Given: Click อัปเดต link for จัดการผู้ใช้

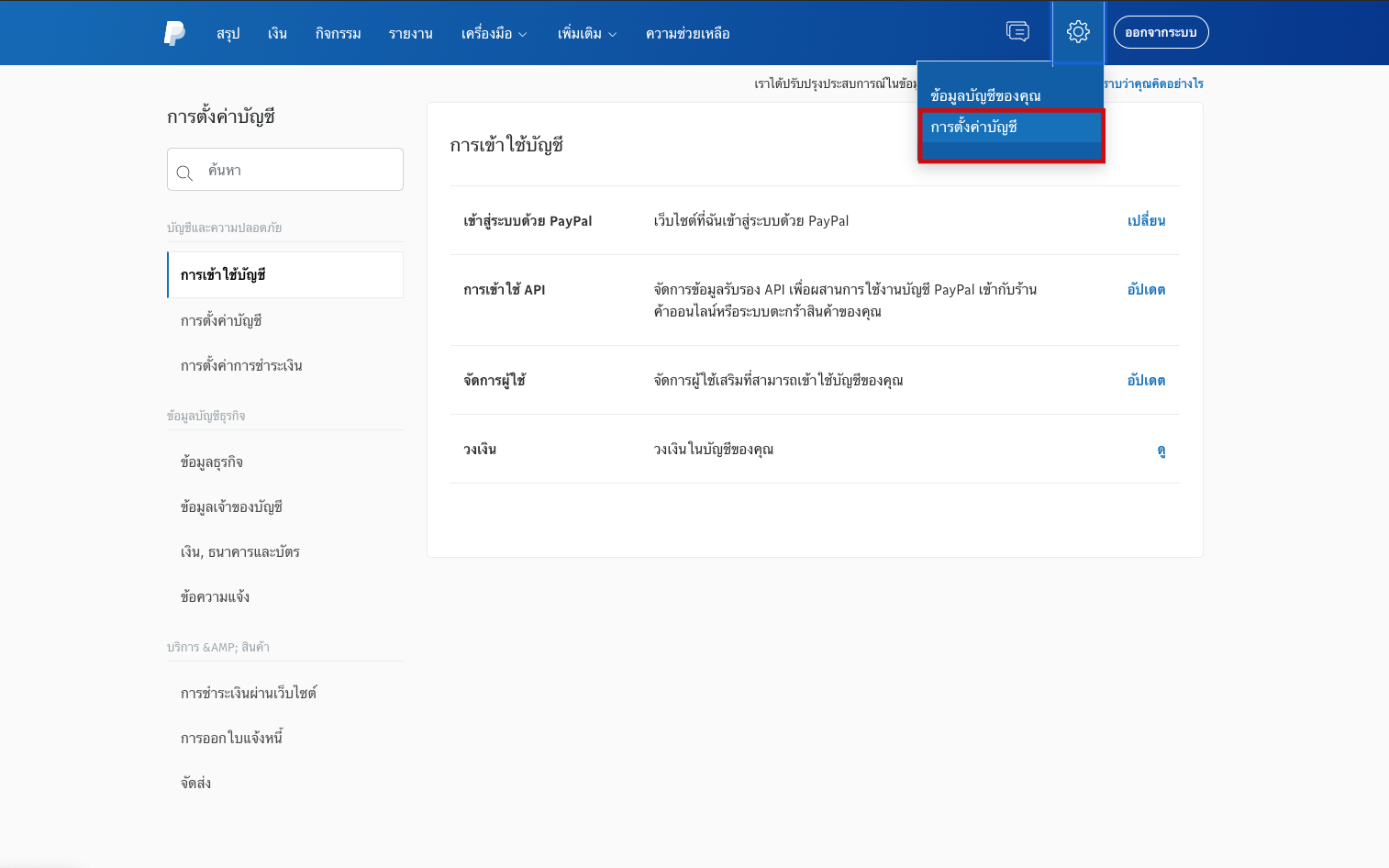Looking at the screenshot, I should (1146, 381).
